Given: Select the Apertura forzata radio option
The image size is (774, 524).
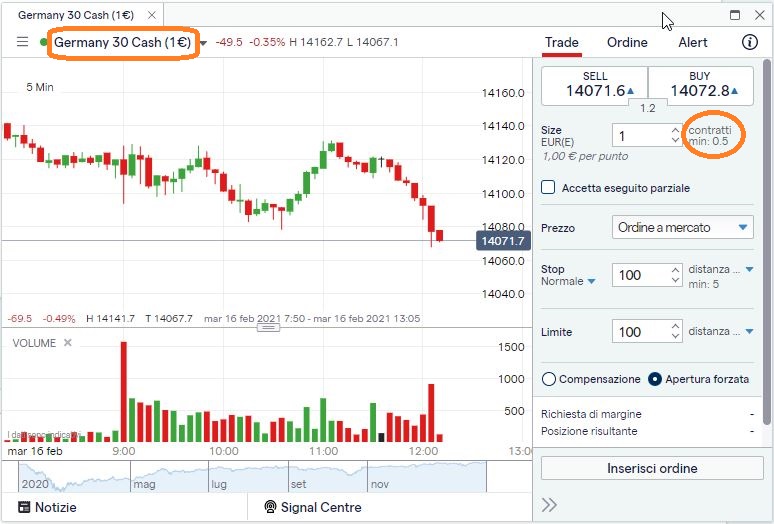Looking at the screenshot, I should (x=656, y=379).
